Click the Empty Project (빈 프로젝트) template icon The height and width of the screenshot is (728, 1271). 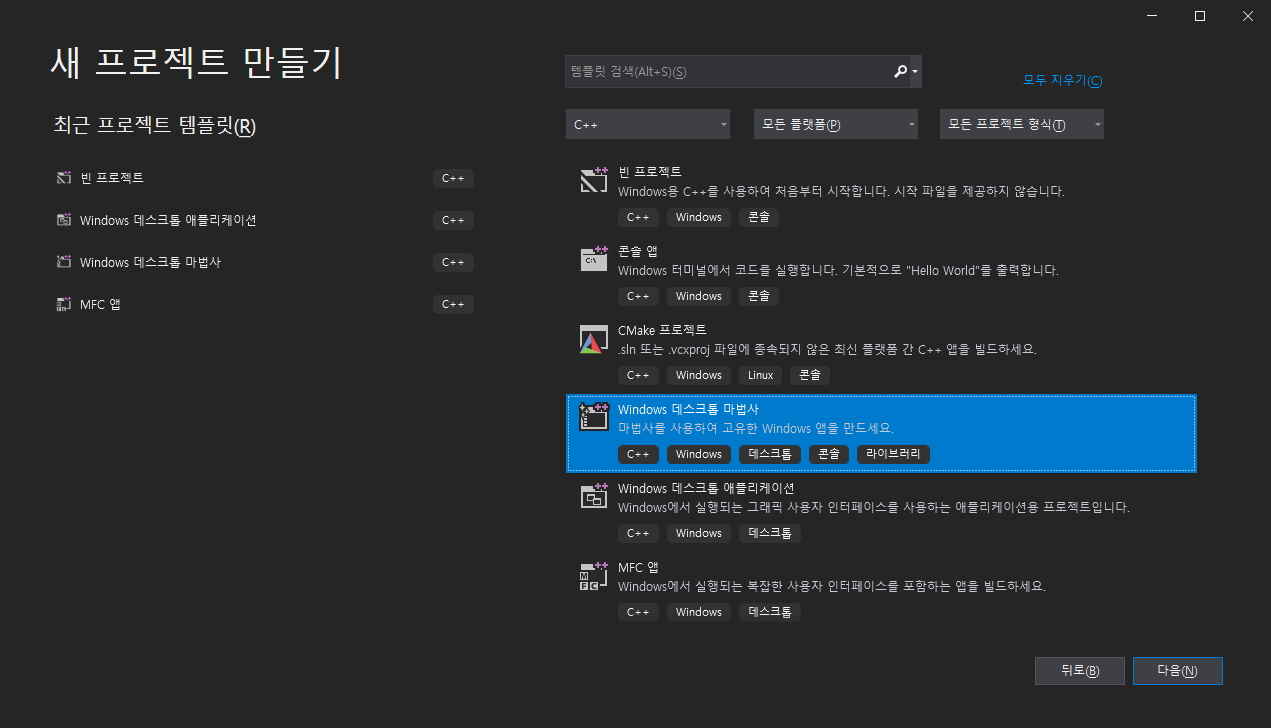[594, 180]
